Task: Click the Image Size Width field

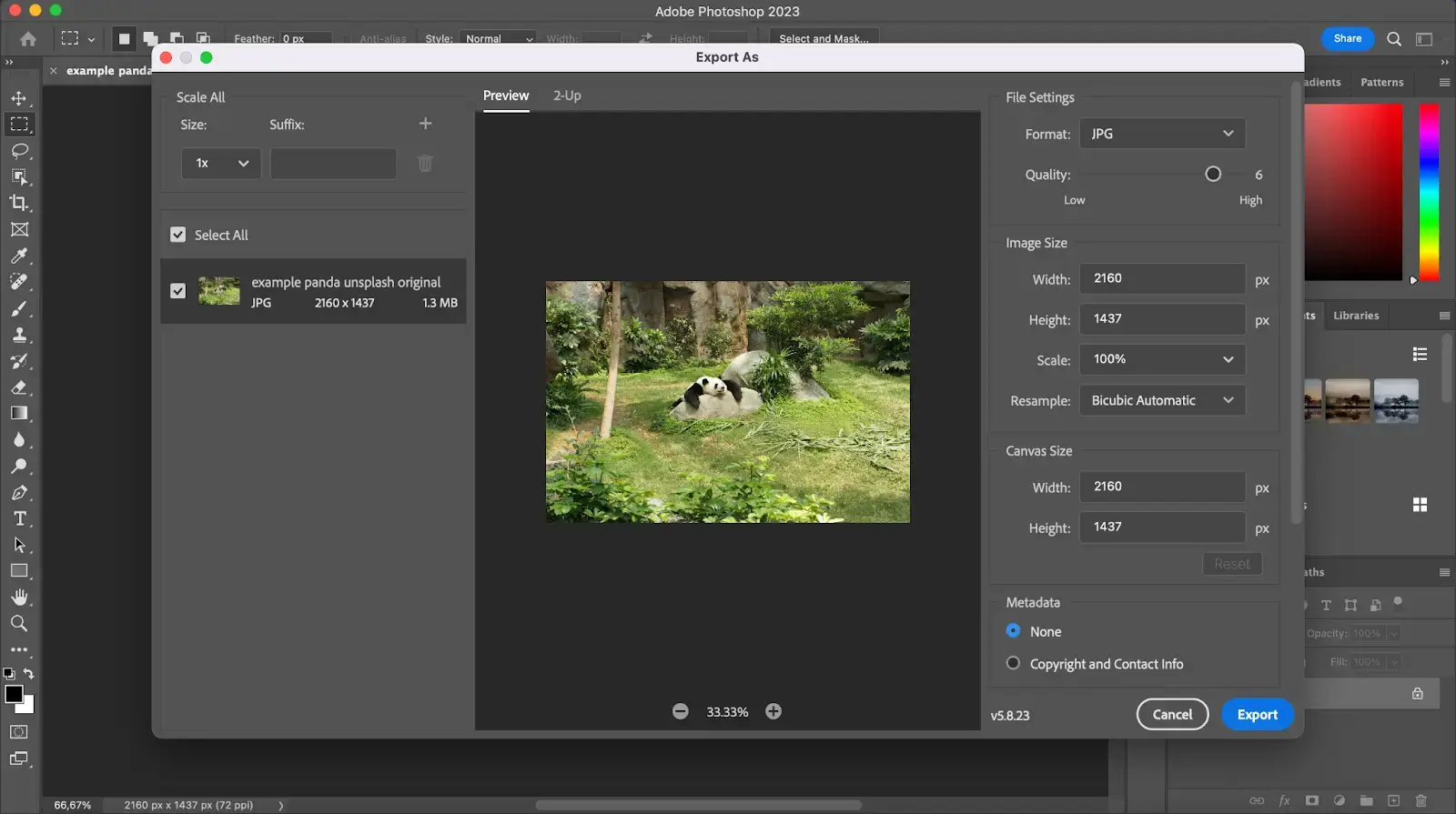Action: pos(1162,278)
